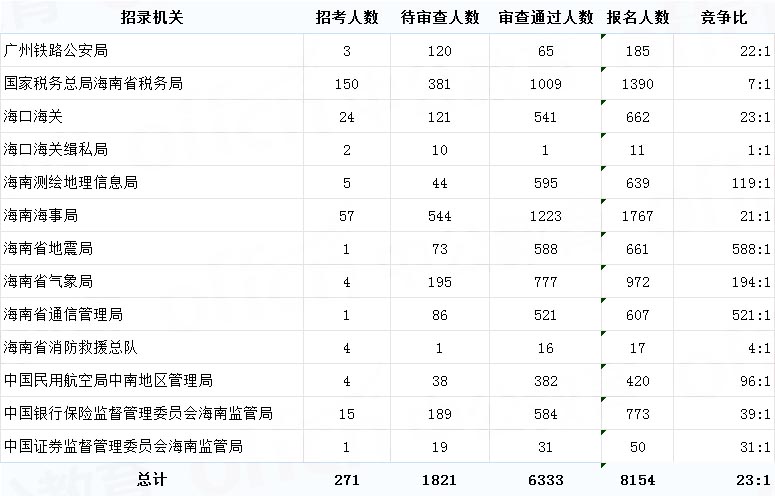This screenshot has width=775, height=496.
Task: Select the 待审查人数 column header
Action: pos(440,17)
